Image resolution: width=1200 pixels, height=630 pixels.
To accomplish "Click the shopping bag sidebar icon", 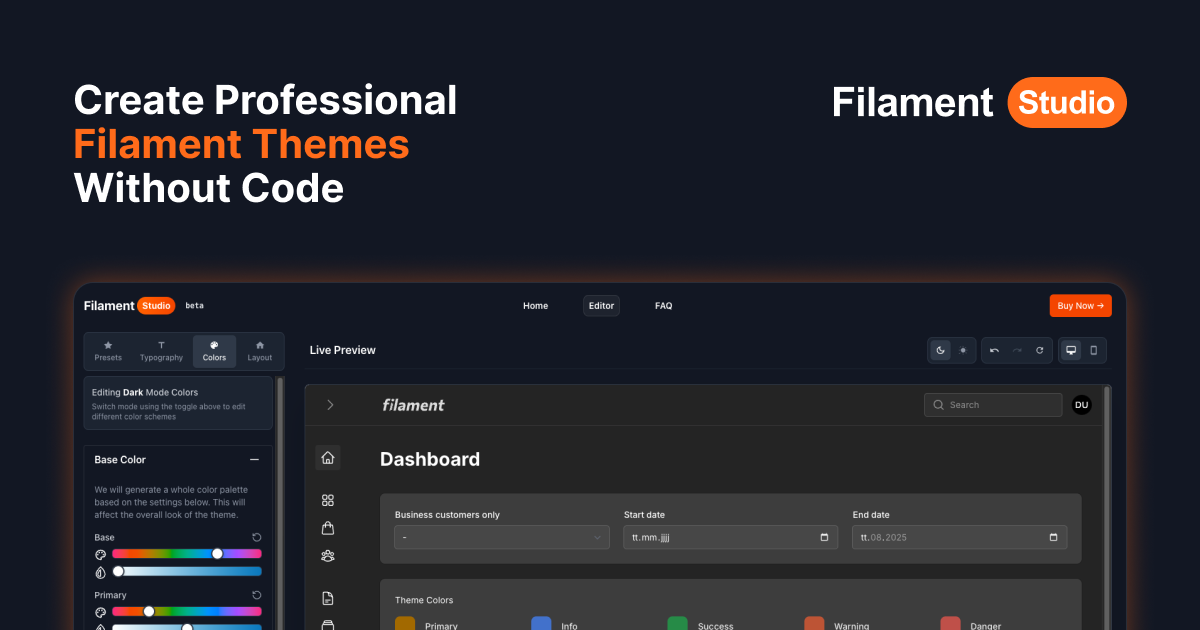I will 328,527.
